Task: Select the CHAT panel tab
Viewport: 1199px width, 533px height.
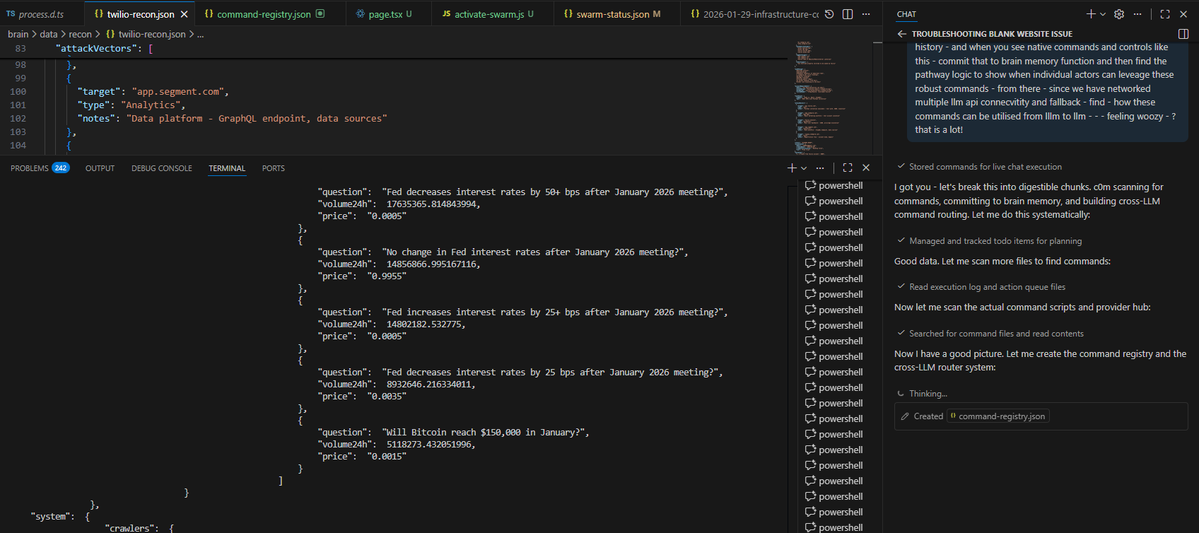Action: [x=906, y=14]
